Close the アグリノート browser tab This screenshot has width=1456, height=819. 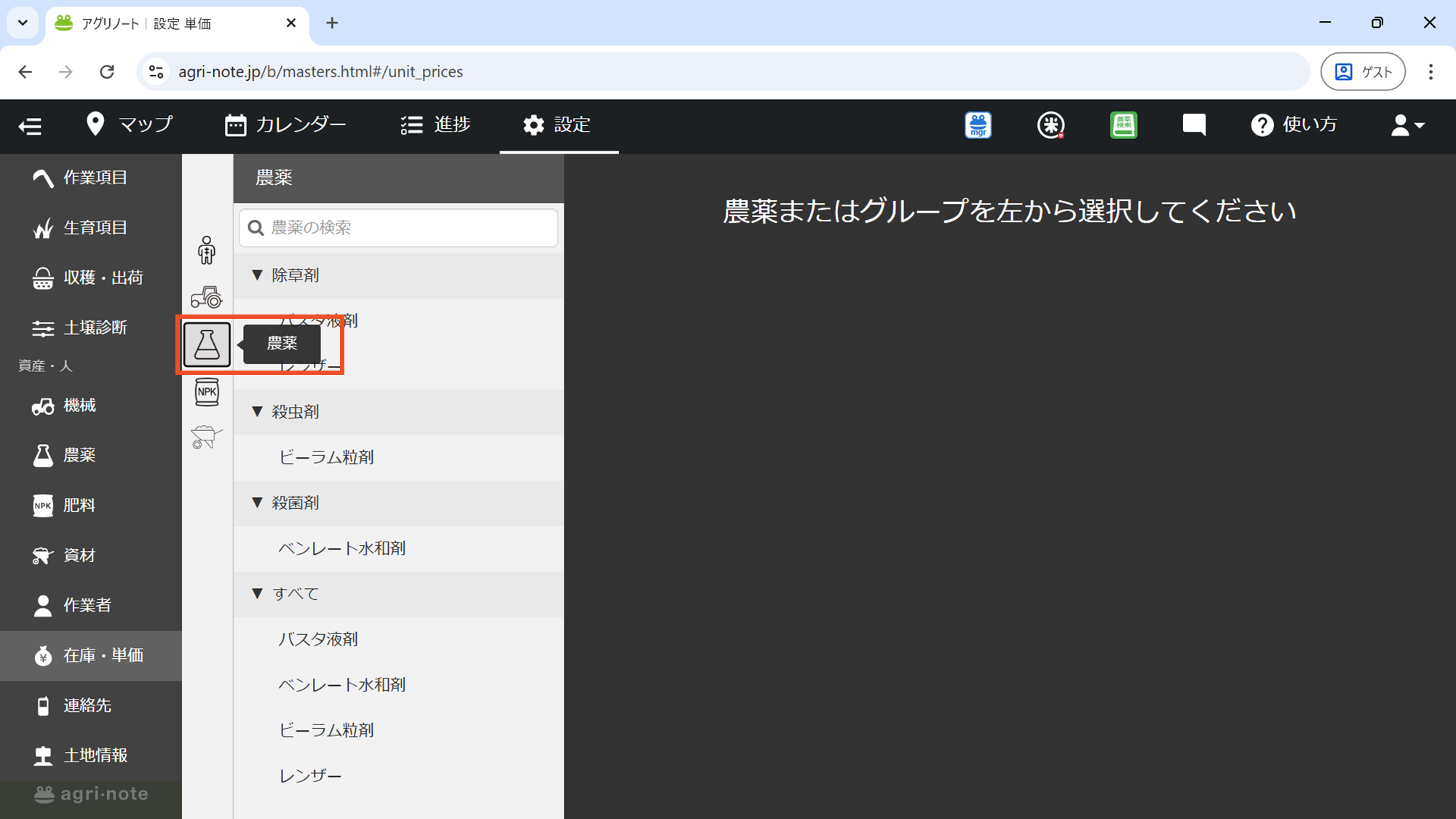pyautogui.click(x=291, y=23)
